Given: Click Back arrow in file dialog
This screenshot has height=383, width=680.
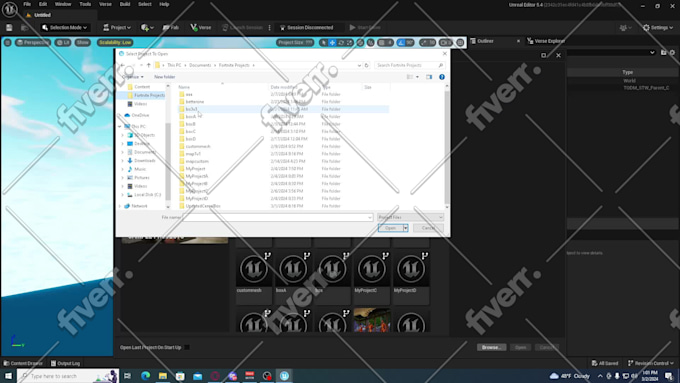Looking at the screenshot, I should click(x=123, y=65).
